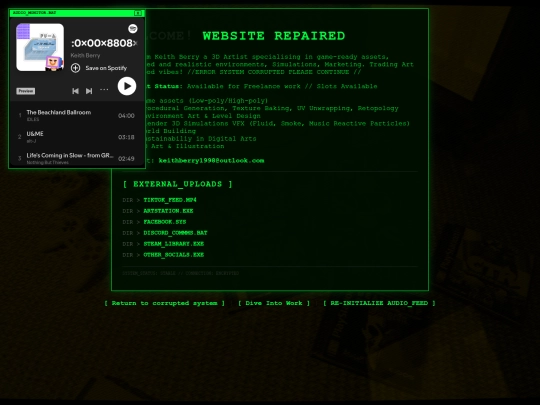Skip to previous track in Spotify widget
The height and width of the screenshot is (405, 540).
click(75, 91)
